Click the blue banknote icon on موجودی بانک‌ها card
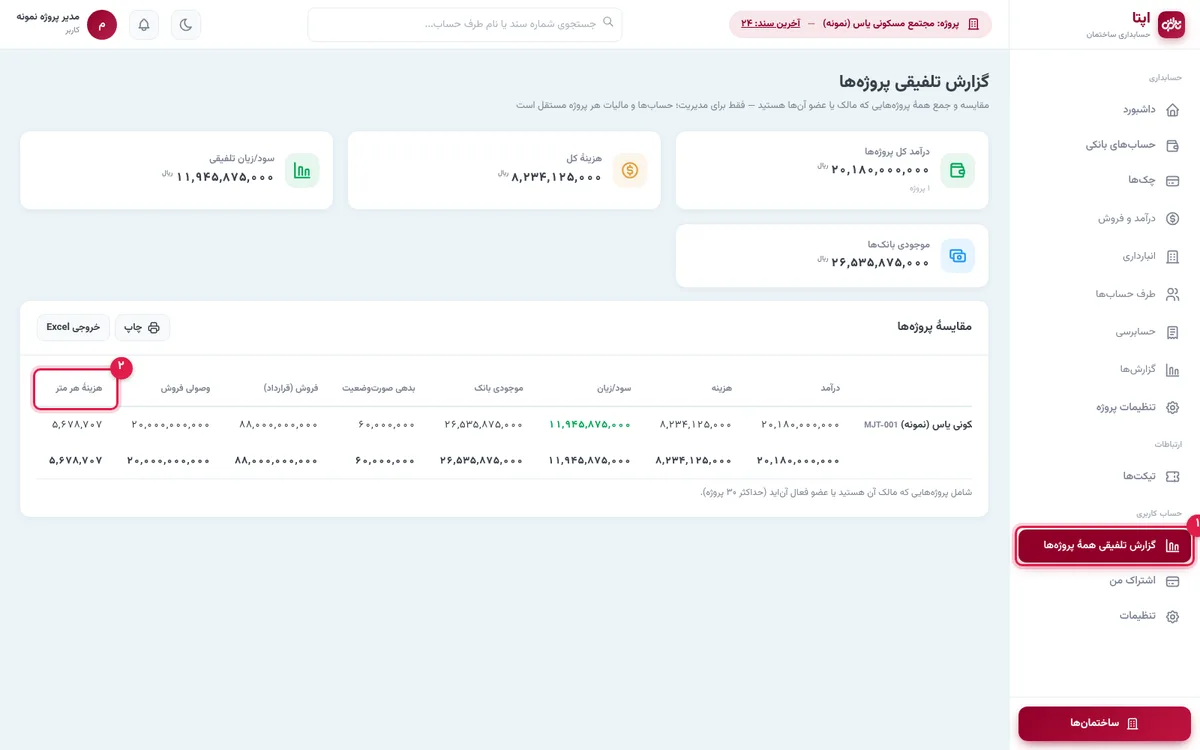The height and width of the screenshot is (750, 1200). 957,256
